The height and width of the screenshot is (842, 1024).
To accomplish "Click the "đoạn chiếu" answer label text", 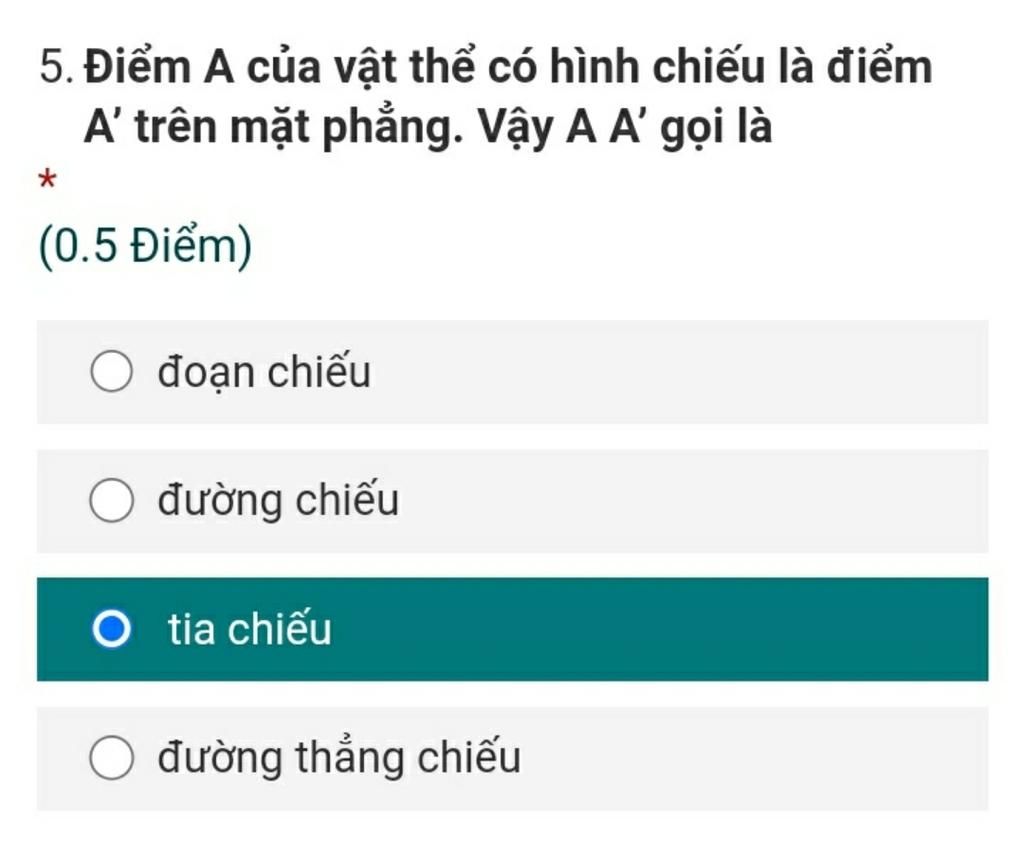I will [x=264, y=372].
